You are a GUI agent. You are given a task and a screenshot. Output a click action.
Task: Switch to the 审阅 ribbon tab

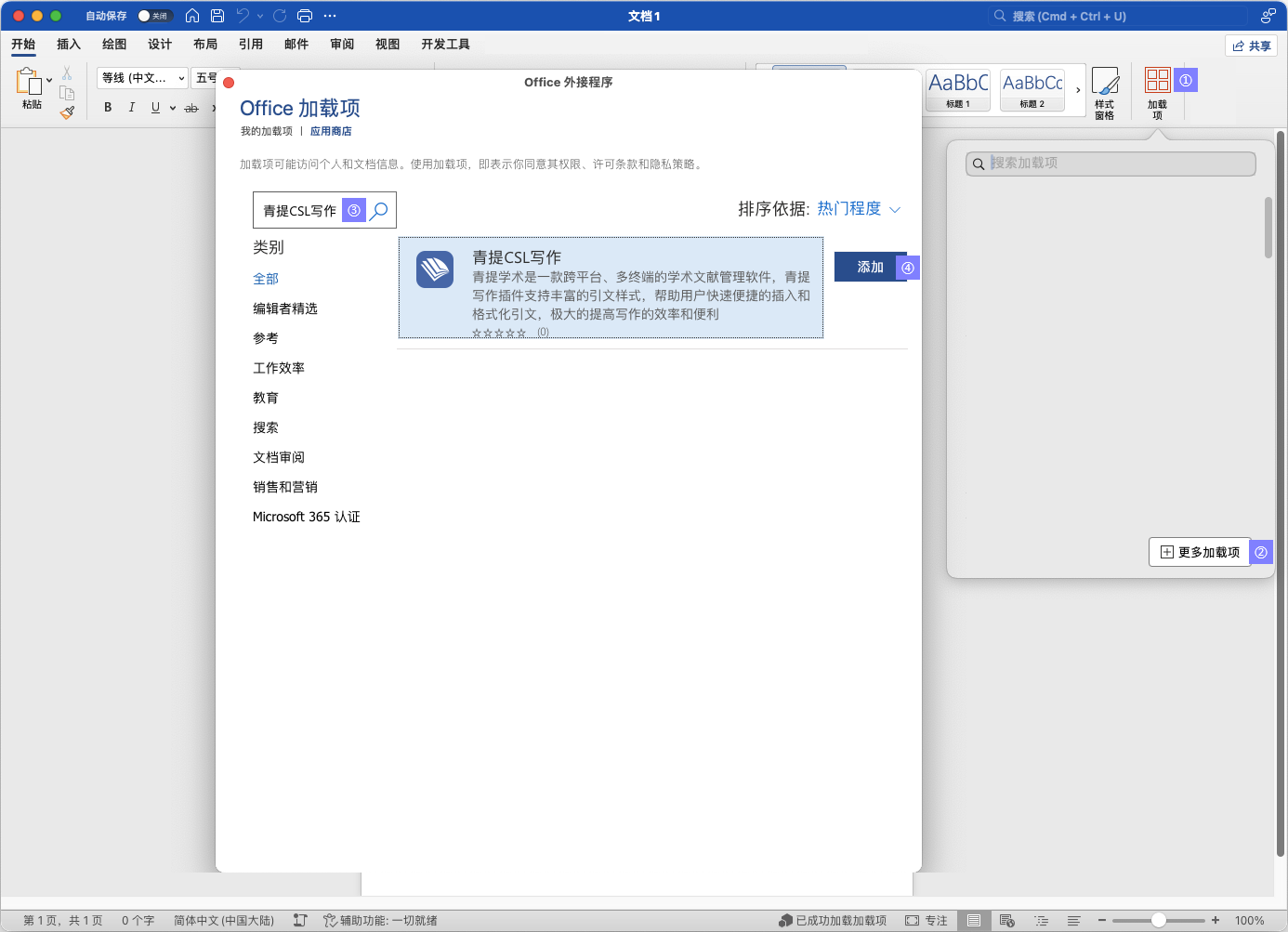[x=342, y=45]
